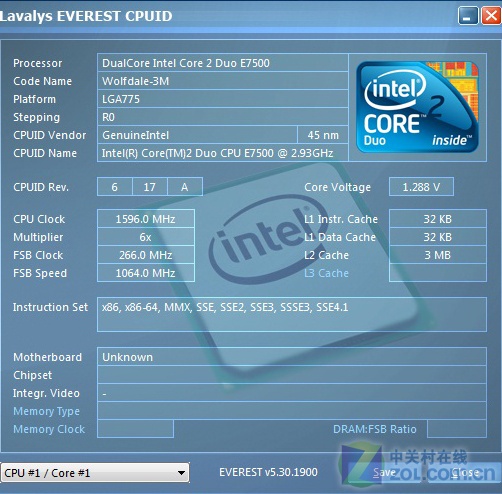This screenshot has height=494, width=502.
Task: Click the LGA775 platform value
Action: click(x=223, y=99)
